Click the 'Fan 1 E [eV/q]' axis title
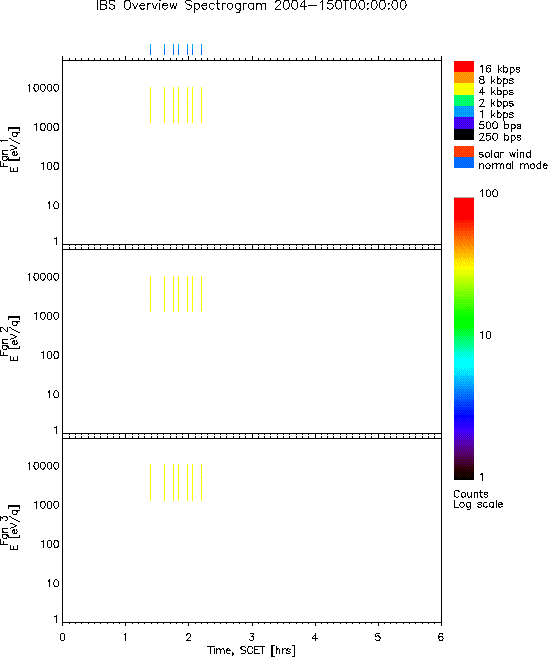 9,150
